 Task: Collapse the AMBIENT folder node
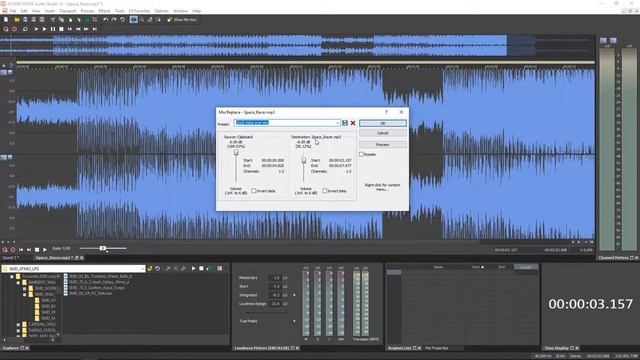pyautogui.click(x=18, y=282)
